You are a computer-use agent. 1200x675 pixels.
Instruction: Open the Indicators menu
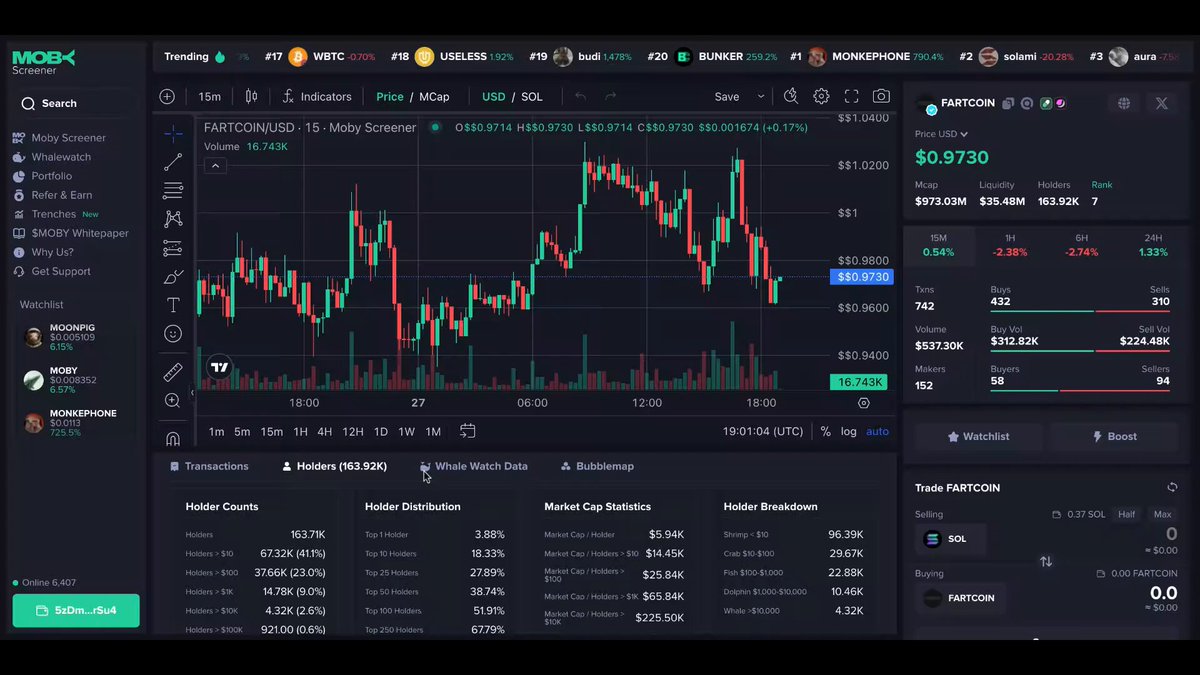tap(317, 97)
